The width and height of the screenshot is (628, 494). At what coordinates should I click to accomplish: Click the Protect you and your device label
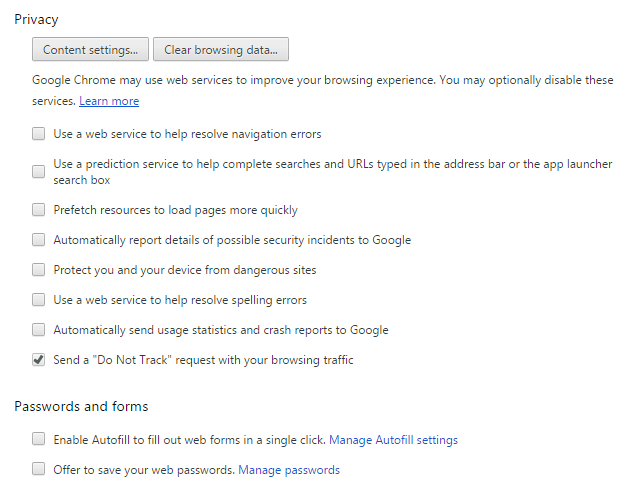185,270
